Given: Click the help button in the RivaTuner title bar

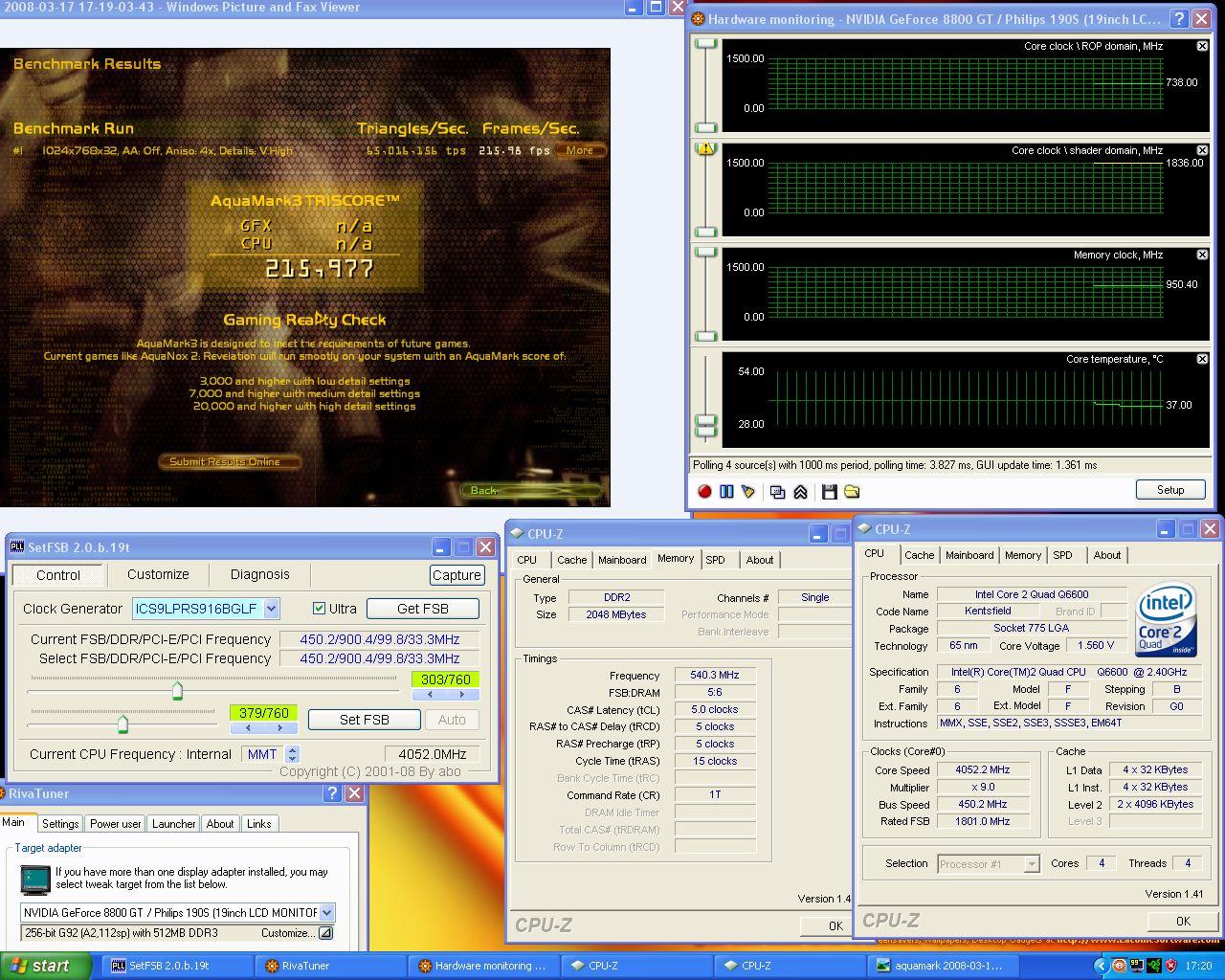Looking at the screenshot, I should 332,793.
